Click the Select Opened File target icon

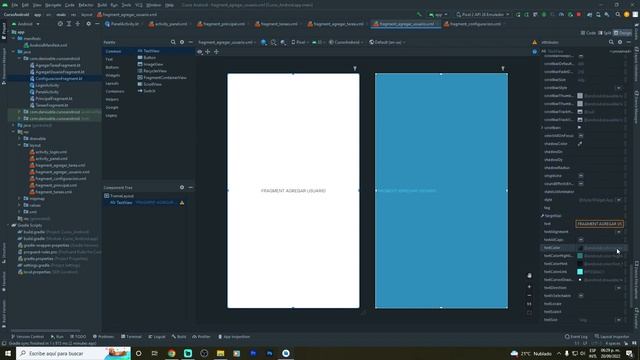(x=60, y=24)
